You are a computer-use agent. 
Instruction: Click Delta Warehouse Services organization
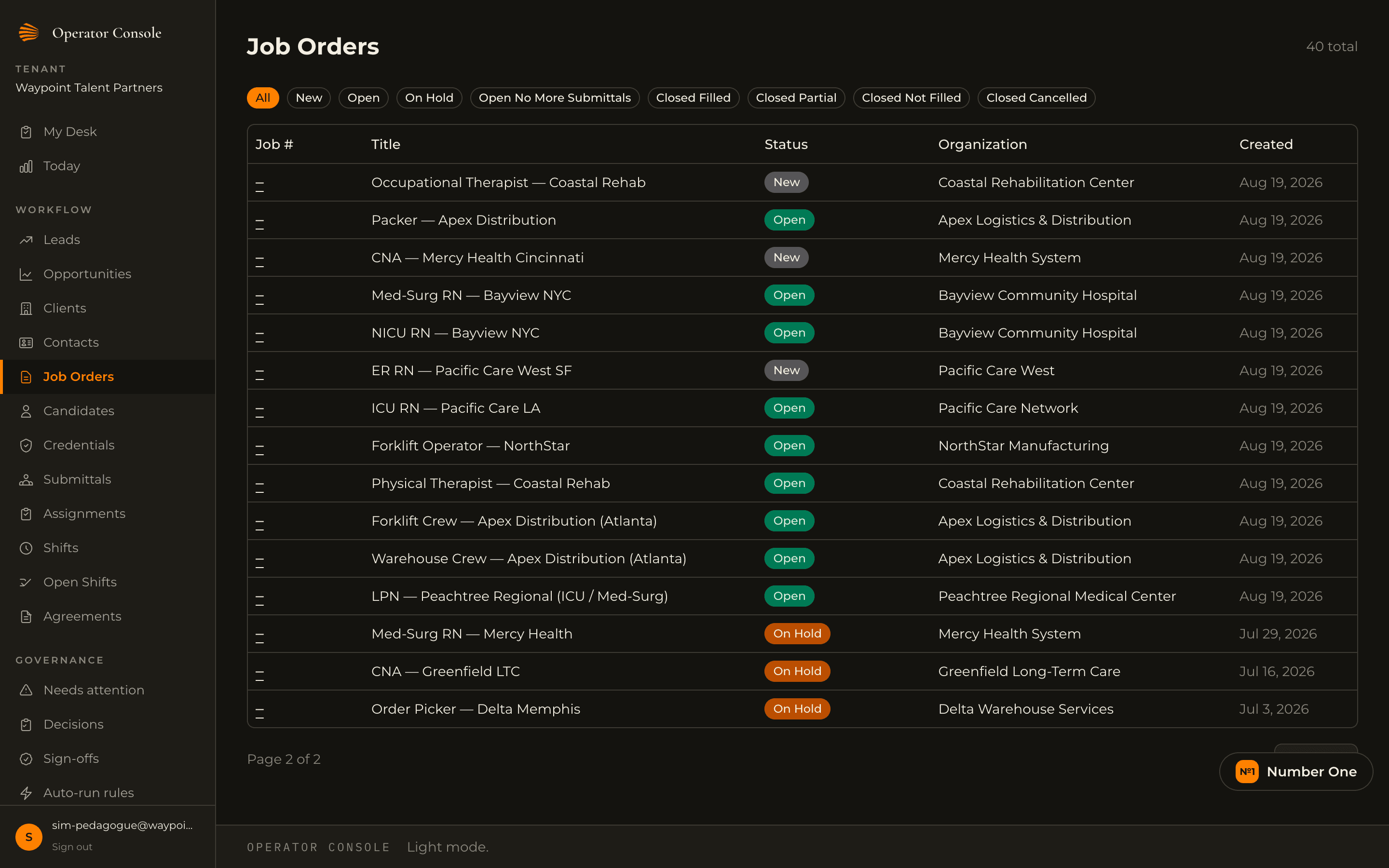pos(1026,709)
